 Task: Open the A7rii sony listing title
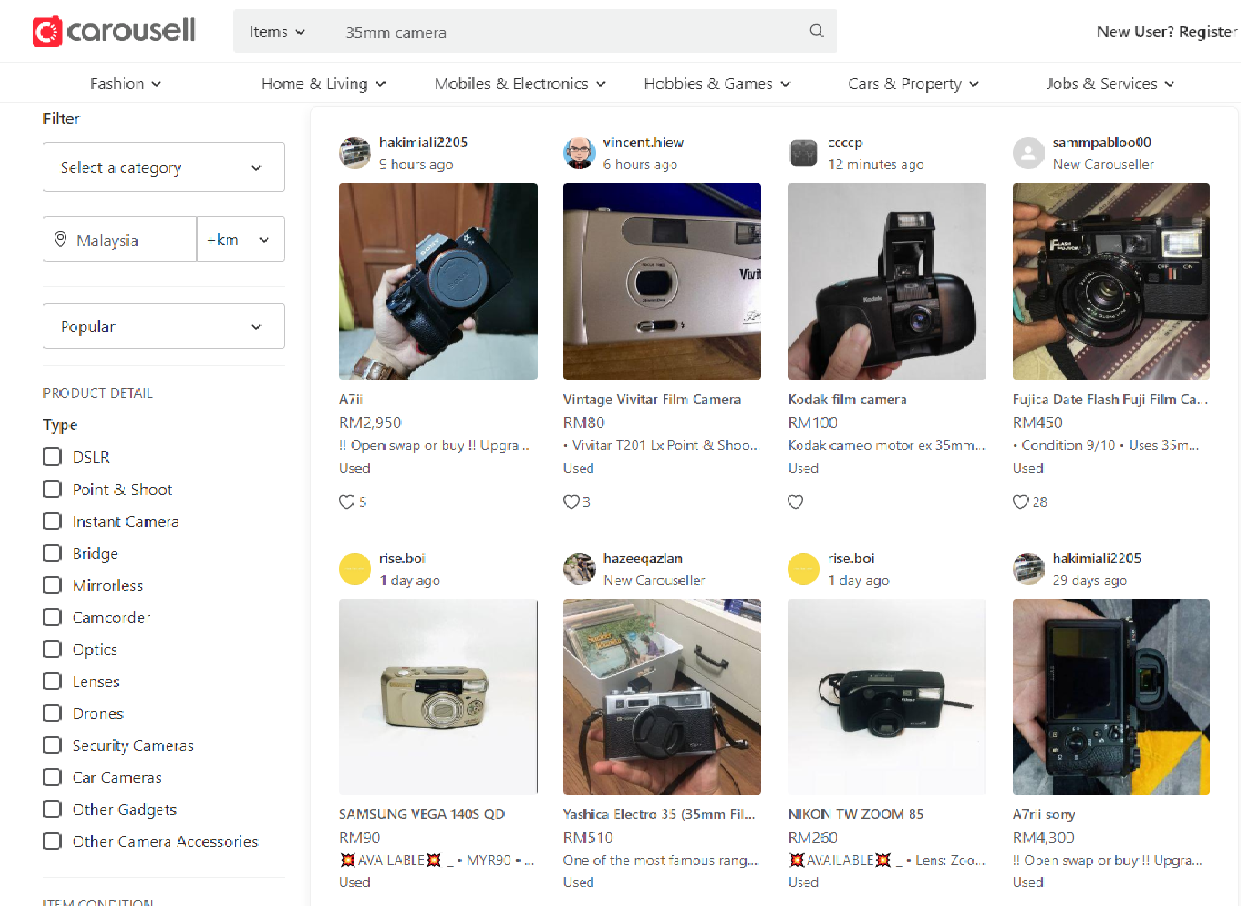click(1044, 814)
